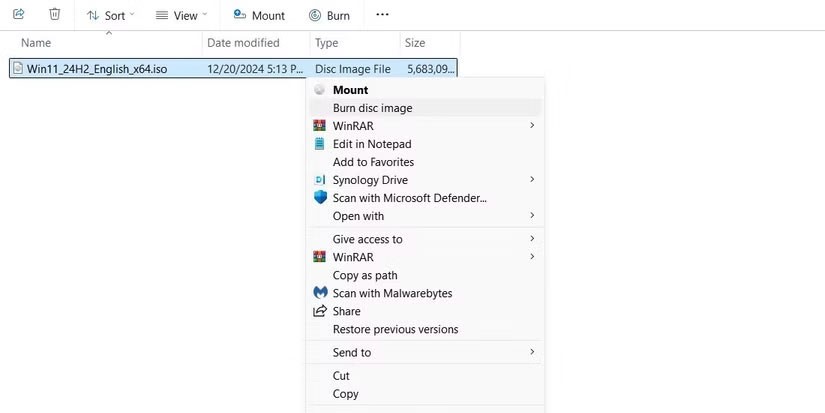
Task: Click the first WinRAR books icon
Action: point(320,126)
